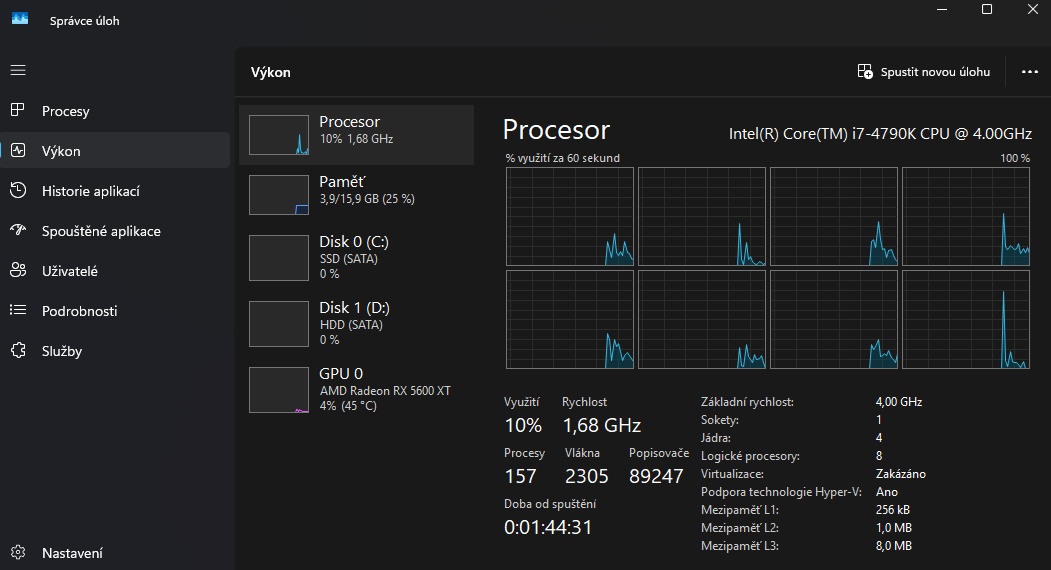Click the Podrobnosti list icon
Viewport: 1051px width, 570px height.
[x=18, y=310]
